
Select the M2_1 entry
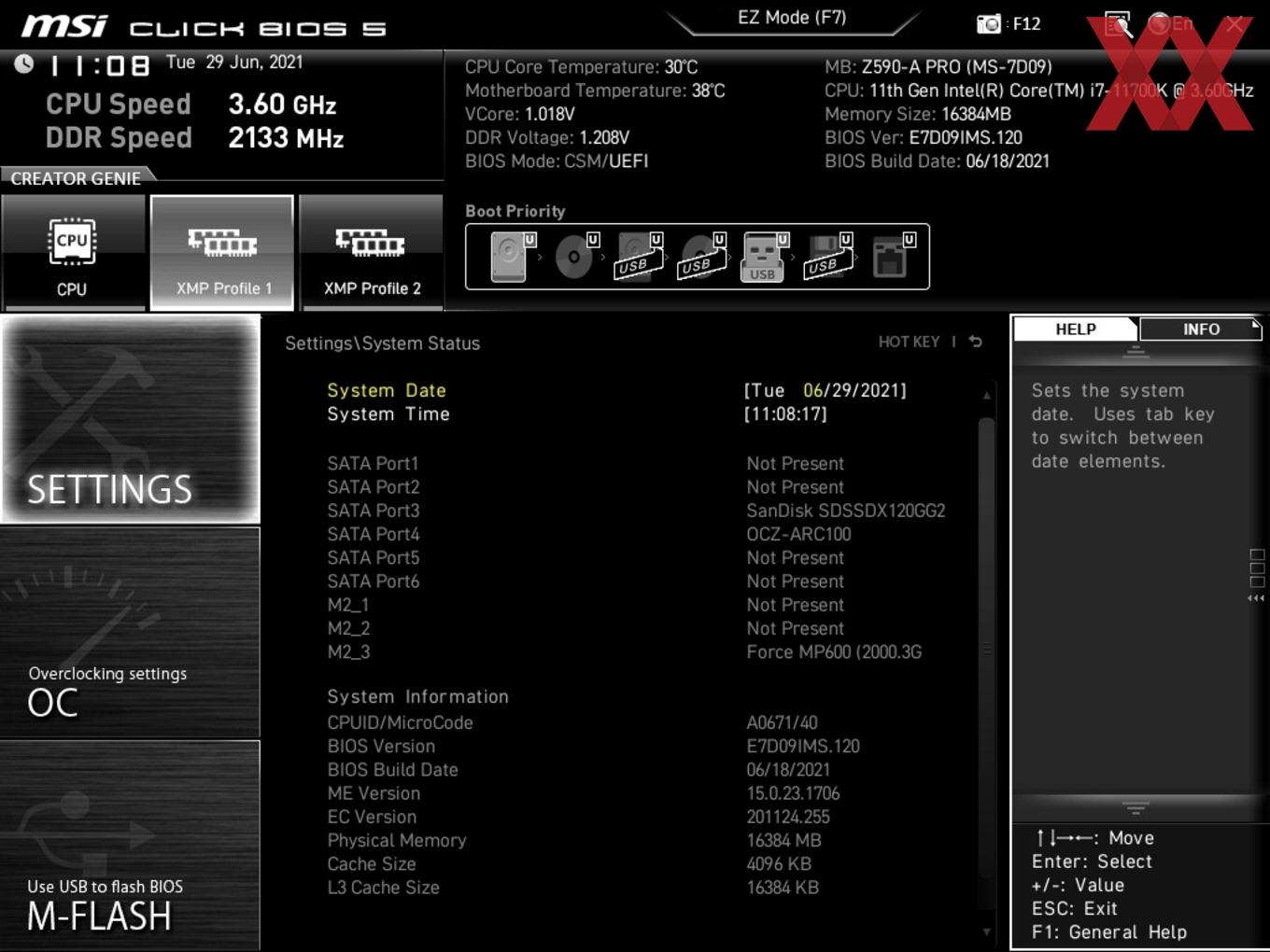[x=348, y=605]
